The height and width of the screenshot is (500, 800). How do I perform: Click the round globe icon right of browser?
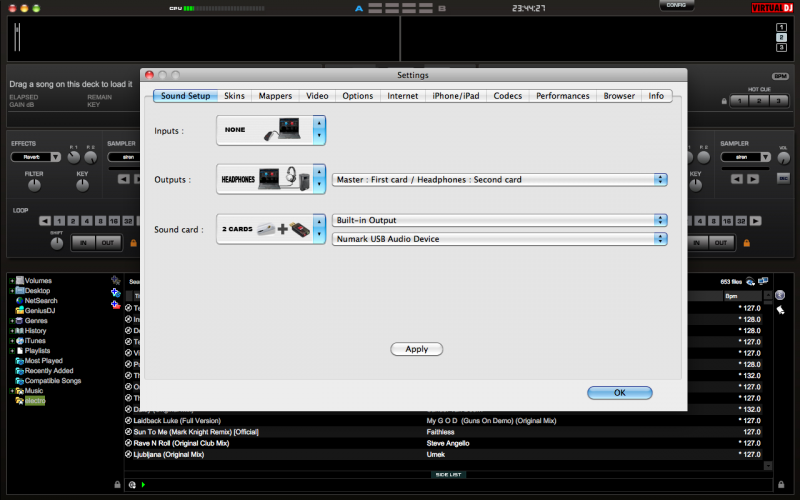click(x=780, y=295)
